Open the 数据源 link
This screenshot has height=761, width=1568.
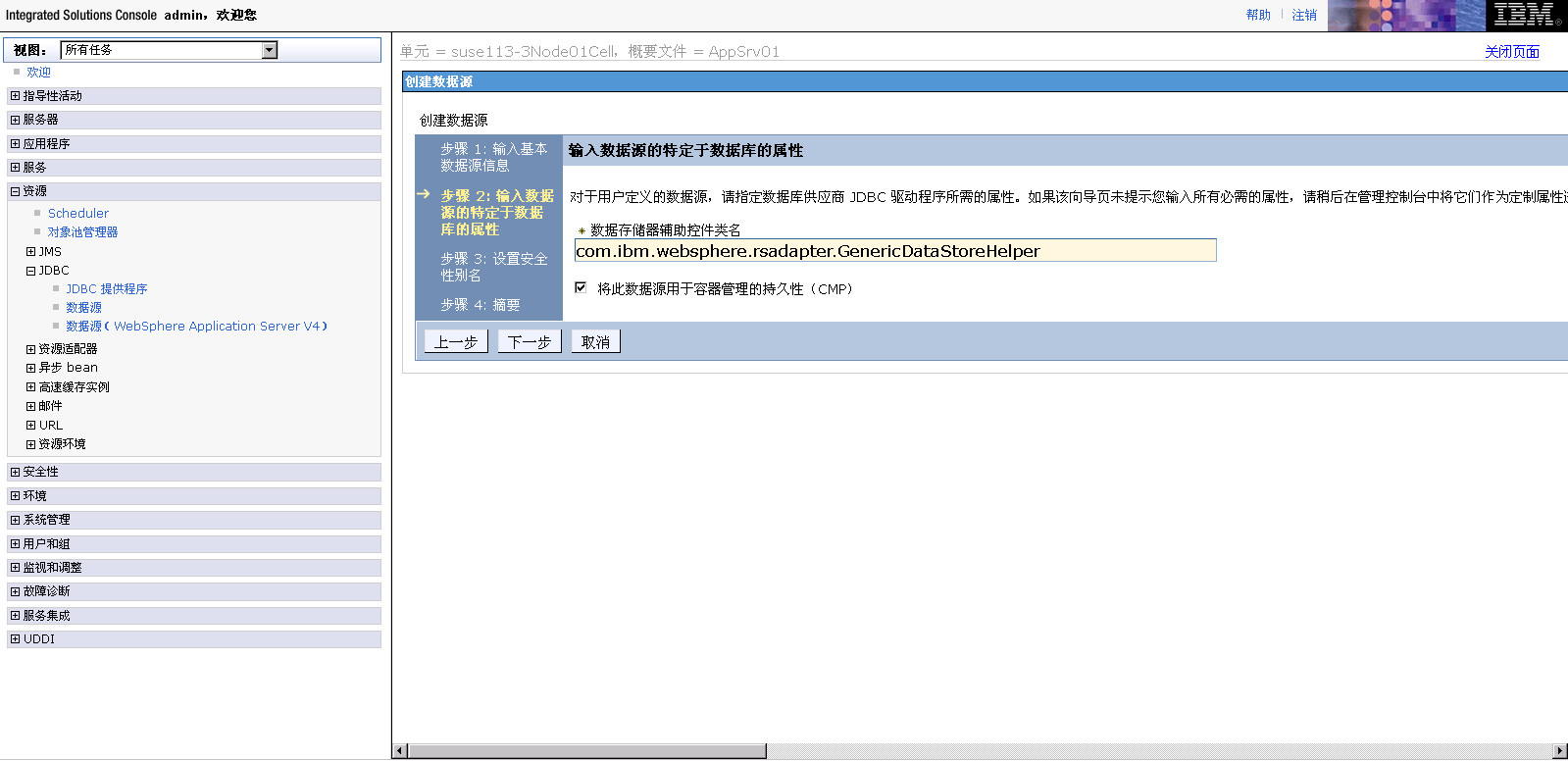83,308
